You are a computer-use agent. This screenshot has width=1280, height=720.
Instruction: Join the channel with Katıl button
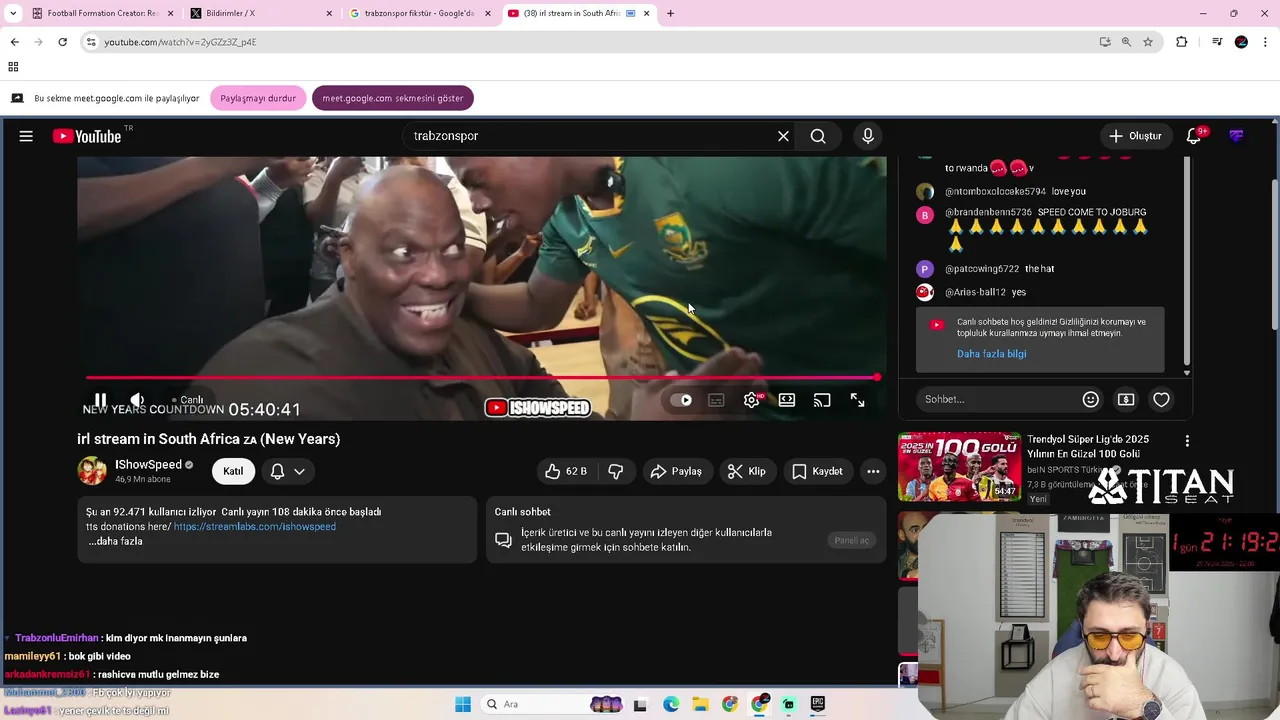click(x=233, y=471)
